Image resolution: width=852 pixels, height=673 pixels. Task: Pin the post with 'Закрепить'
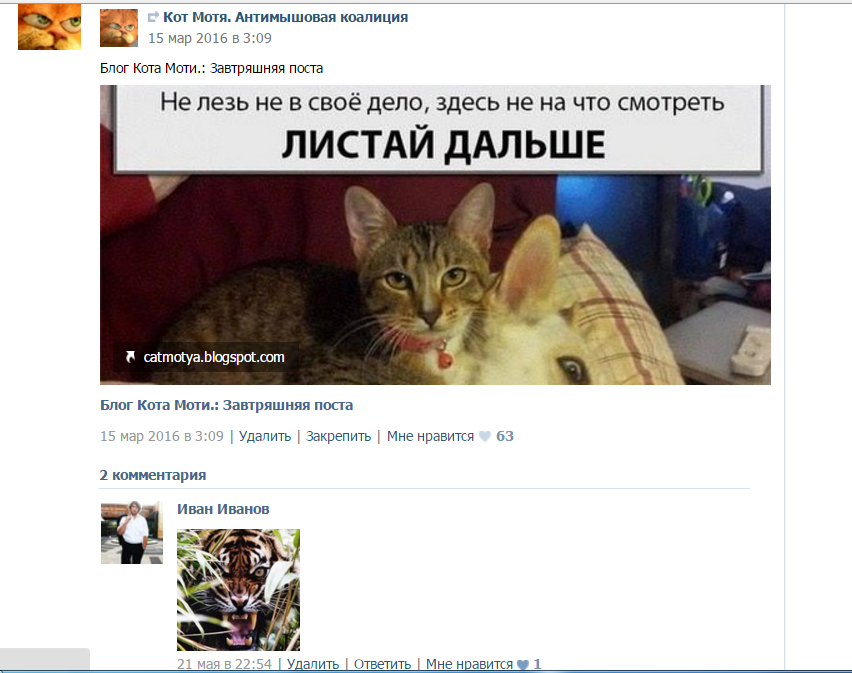point(338,436)
